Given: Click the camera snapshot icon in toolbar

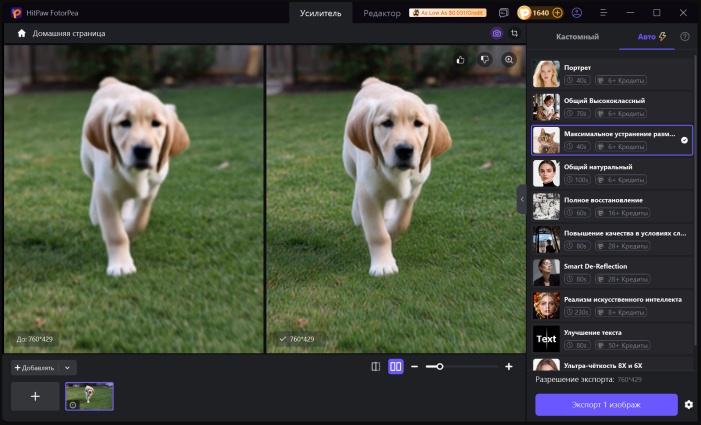Looking at the screenshot, I should [x=497, y=34].
